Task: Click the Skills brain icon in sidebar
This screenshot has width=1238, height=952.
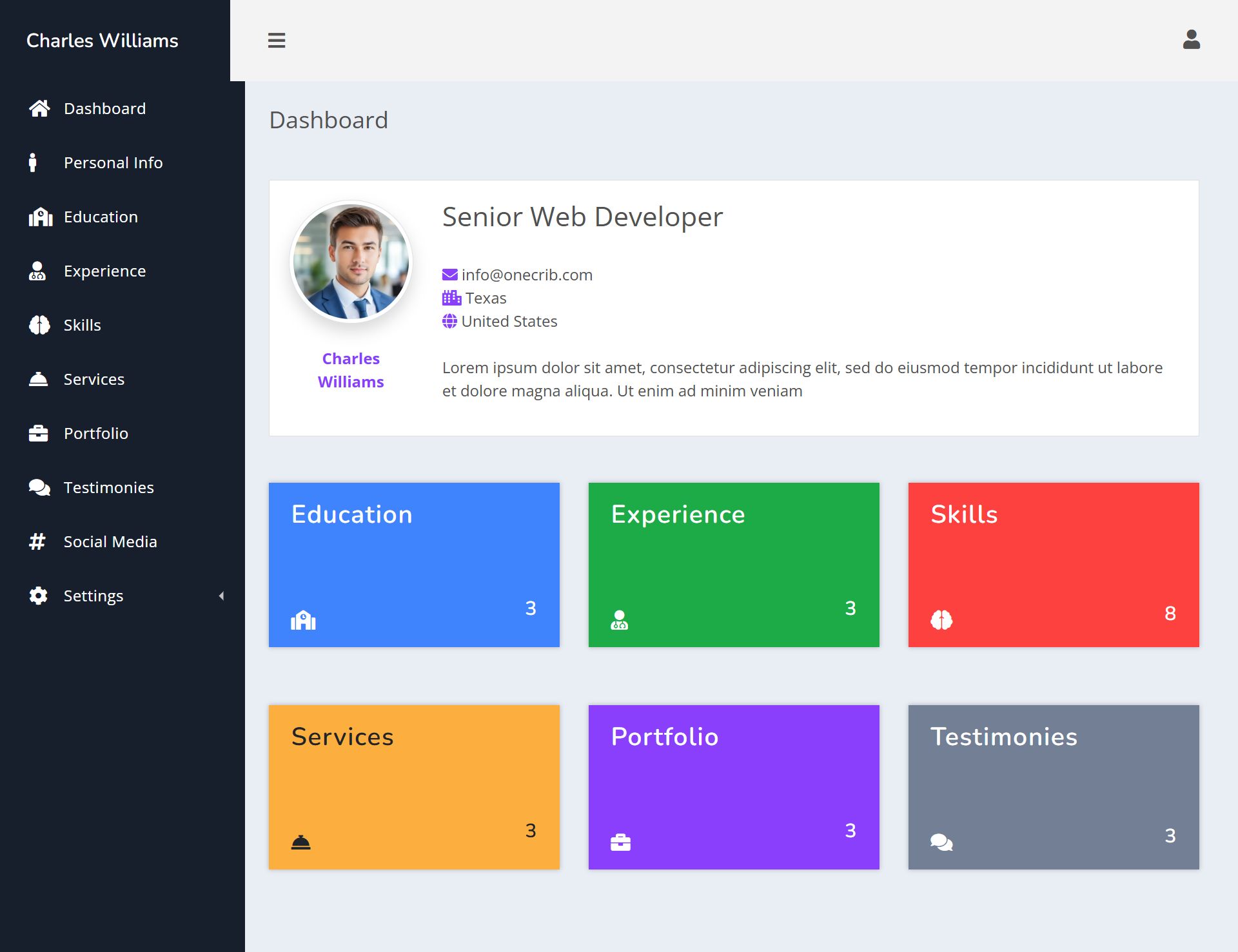Action: pos(39,325)
